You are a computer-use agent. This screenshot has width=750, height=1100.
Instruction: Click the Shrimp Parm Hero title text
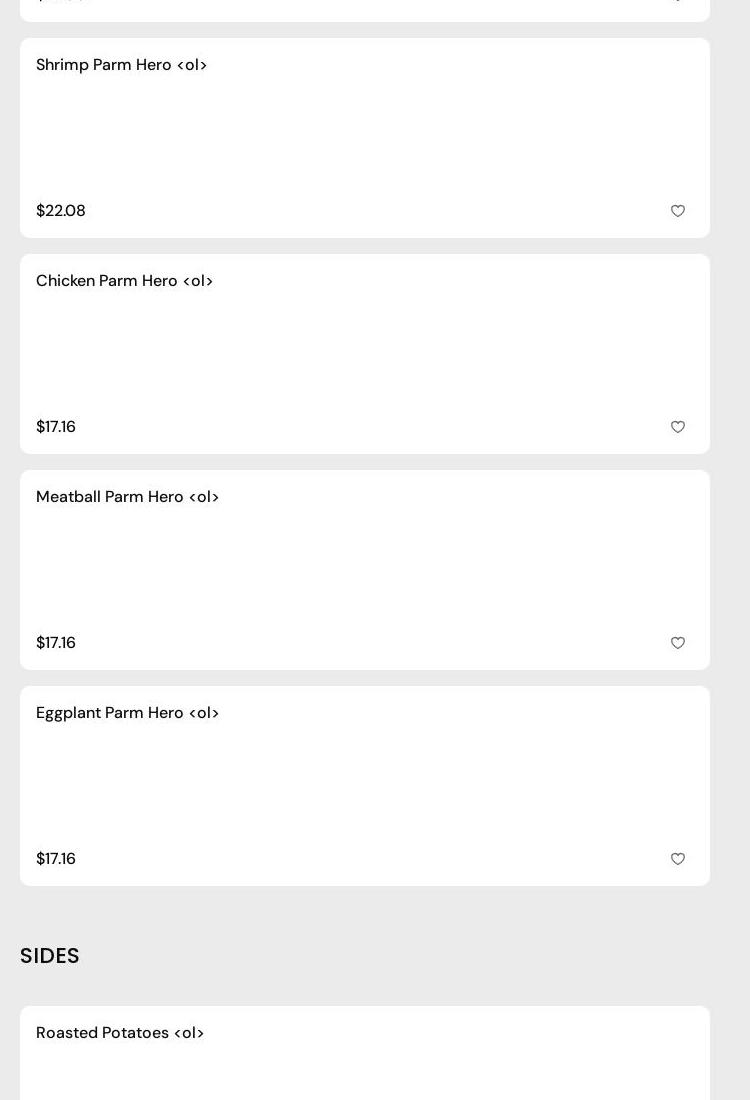coord(121,65)
